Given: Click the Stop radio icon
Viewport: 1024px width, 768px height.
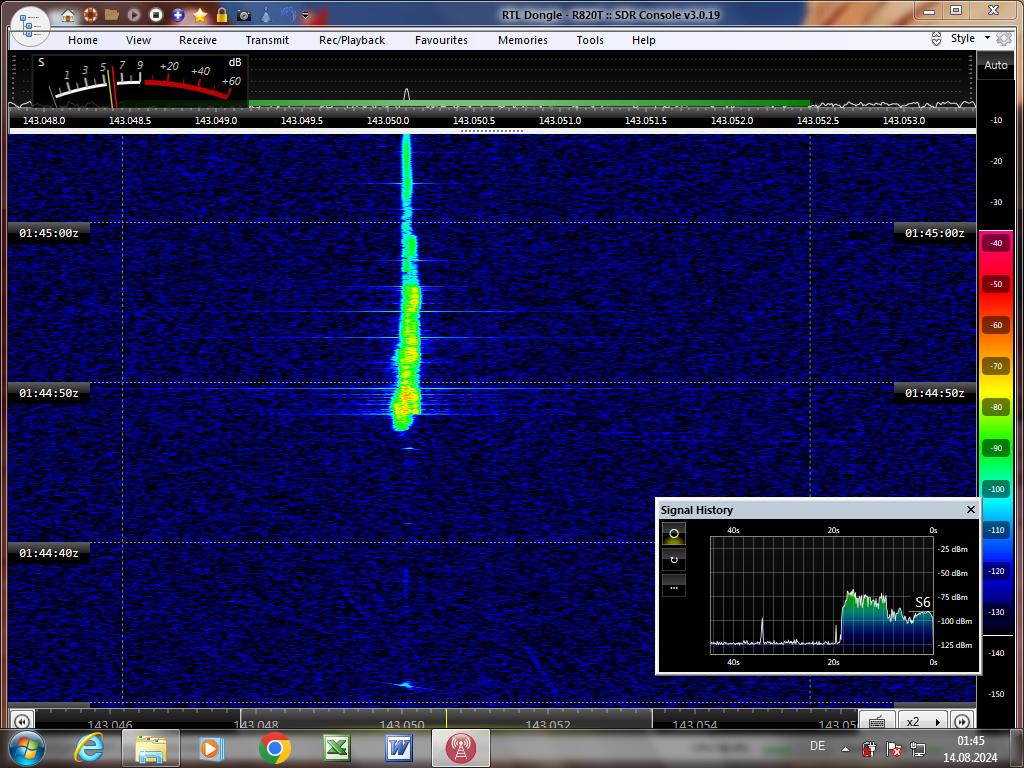Looking at the screenshot, I should coord(155,14).
